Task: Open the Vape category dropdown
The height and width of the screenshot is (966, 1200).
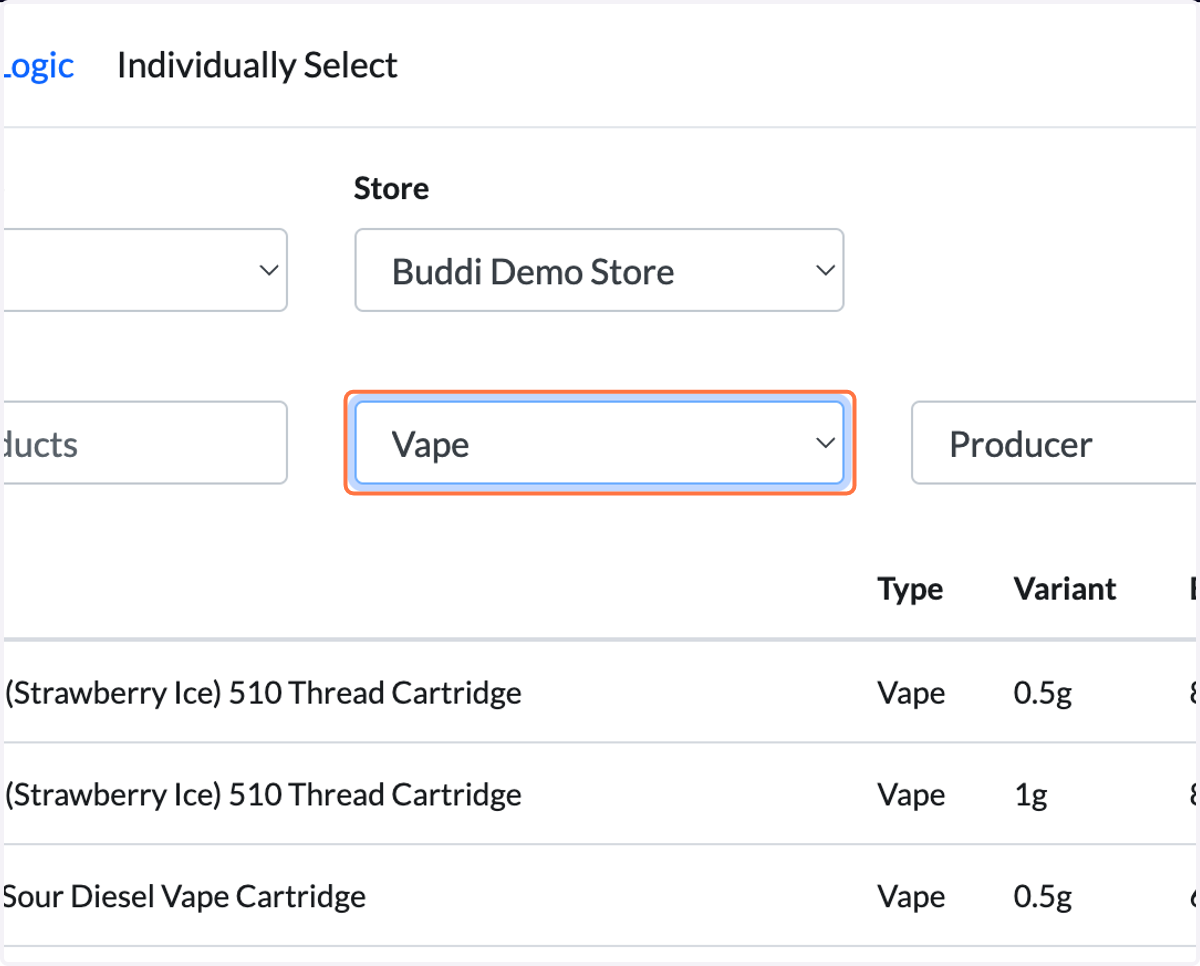Action: point(599,443)
